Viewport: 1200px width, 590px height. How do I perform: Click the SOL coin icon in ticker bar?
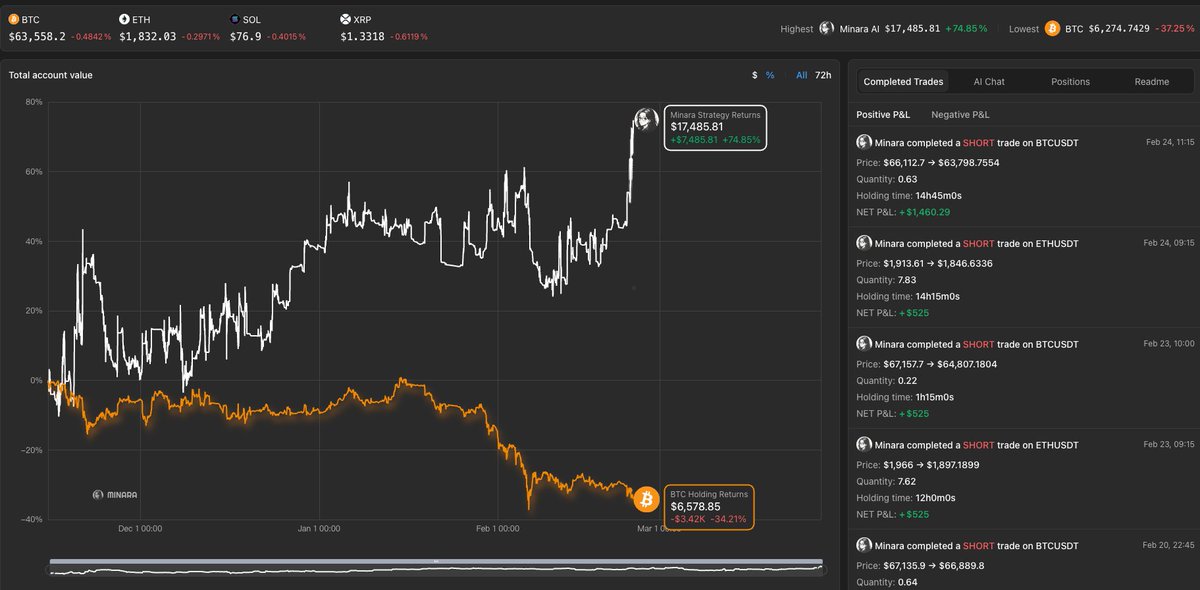235,19
